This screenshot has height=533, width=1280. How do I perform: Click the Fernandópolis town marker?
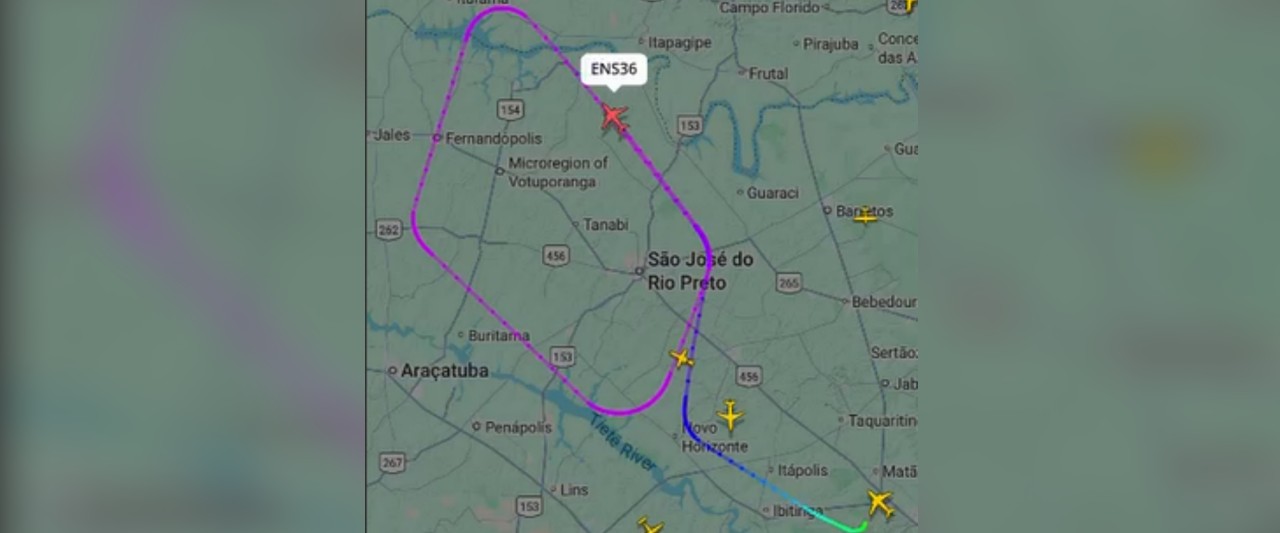point(438,138)
